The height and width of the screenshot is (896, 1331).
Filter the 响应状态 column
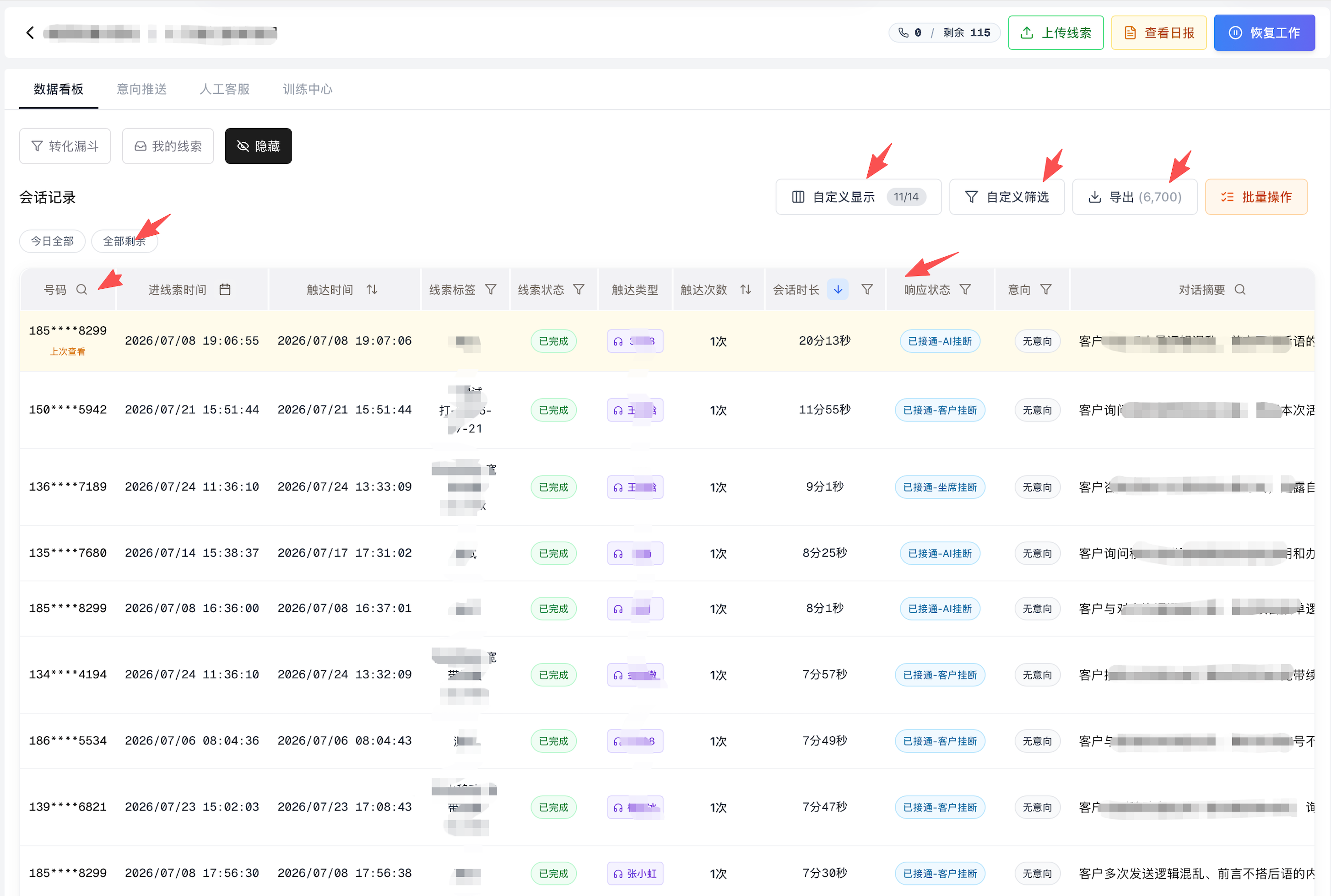coord(966,290)
